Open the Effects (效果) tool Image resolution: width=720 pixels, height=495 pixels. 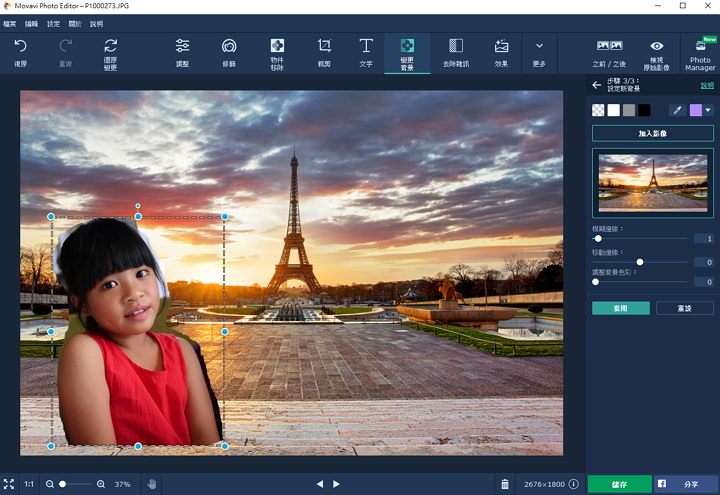[501, 46]
